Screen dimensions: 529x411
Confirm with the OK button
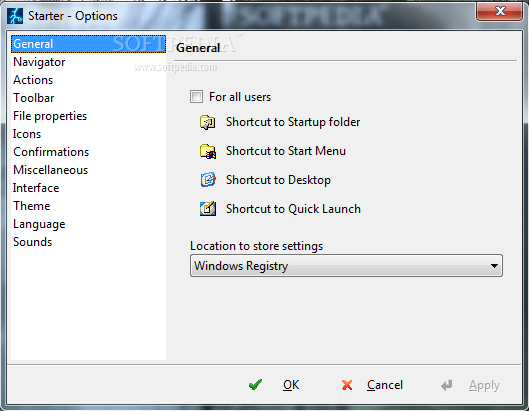pyautogui.click(x=291, y=385)
